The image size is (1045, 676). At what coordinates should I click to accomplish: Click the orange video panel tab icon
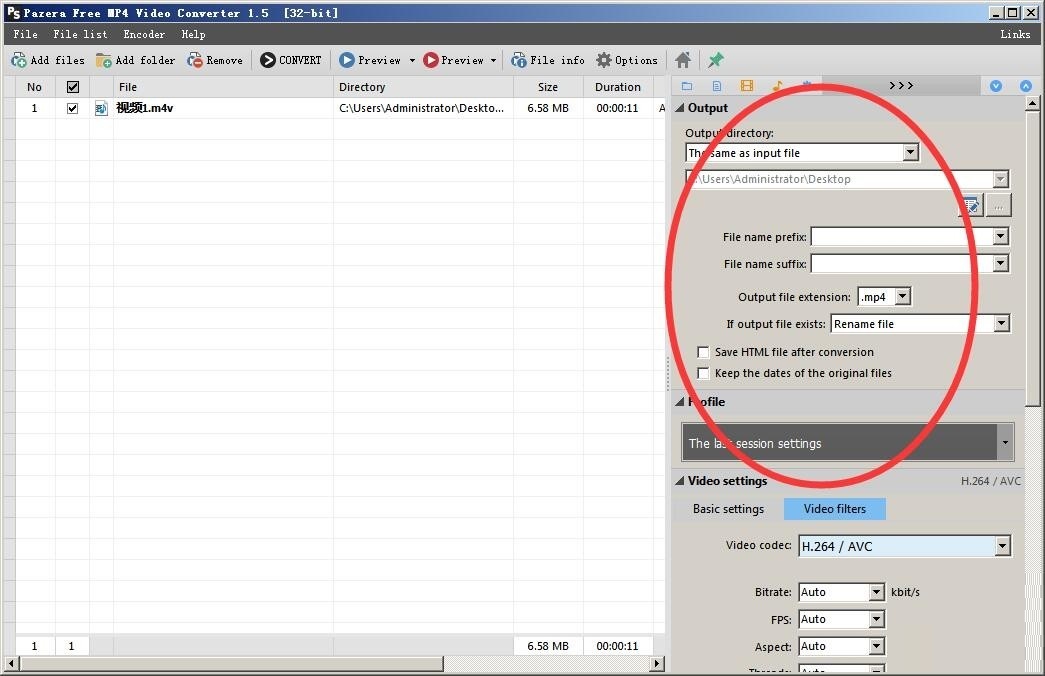click(x=746, y=86)
